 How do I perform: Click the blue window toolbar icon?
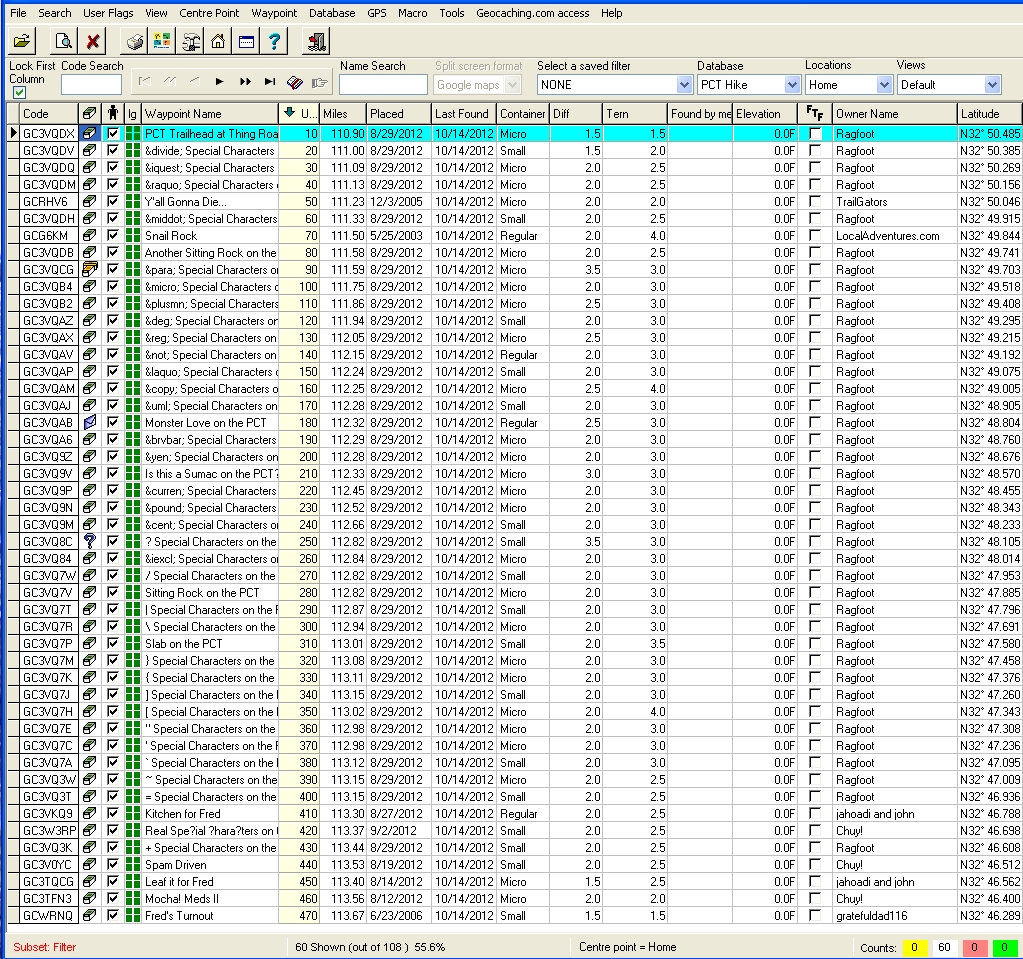pyautogui.click(x=246, y=42)
